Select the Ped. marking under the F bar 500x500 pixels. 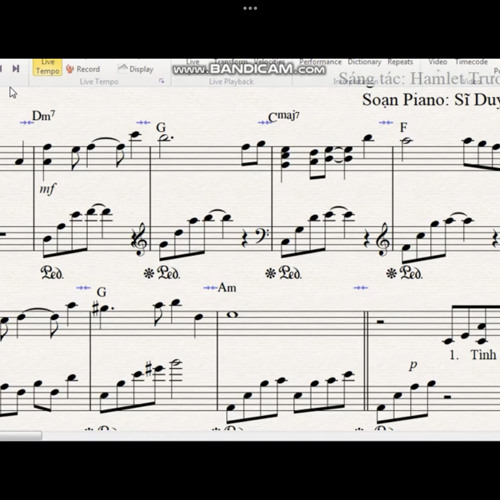click(x=411, y=273)
